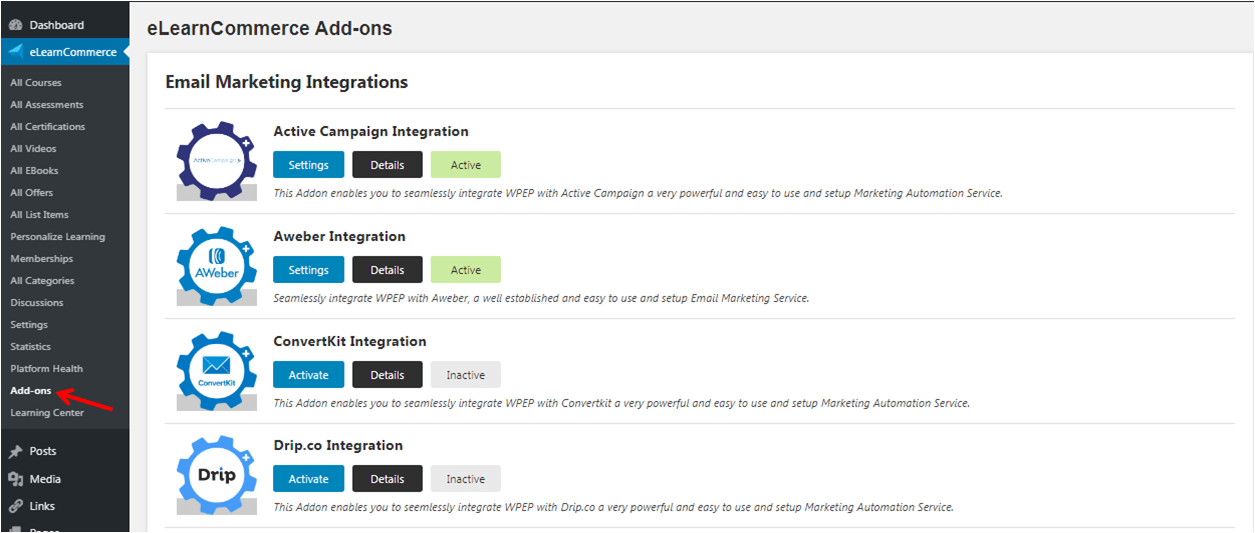Viewport: 1255px width, 533px height.
Task: Open All Offers page
Action: 32,193
